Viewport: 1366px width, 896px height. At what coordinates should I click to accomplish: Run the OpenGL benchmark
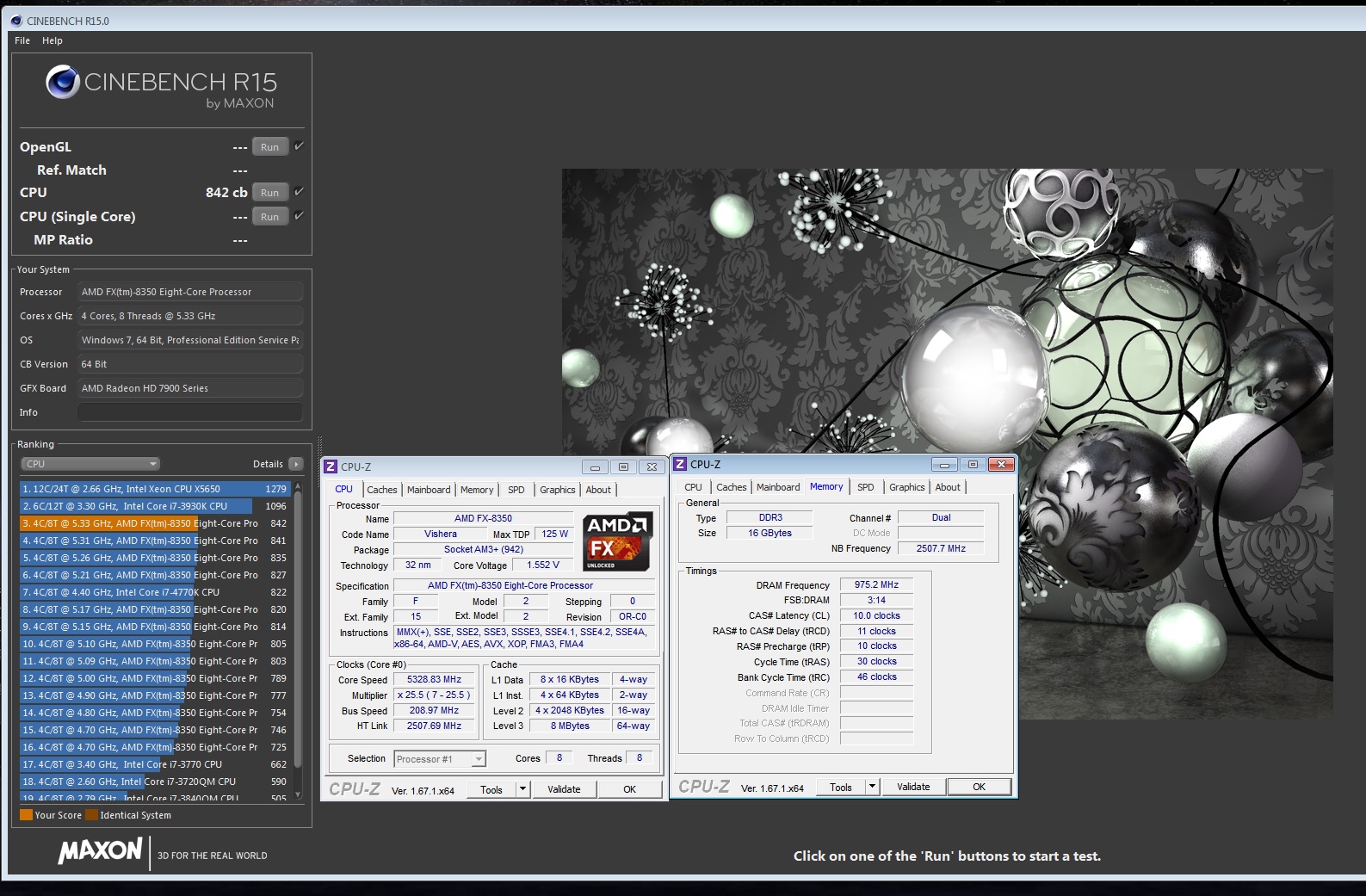pos(270,147)
